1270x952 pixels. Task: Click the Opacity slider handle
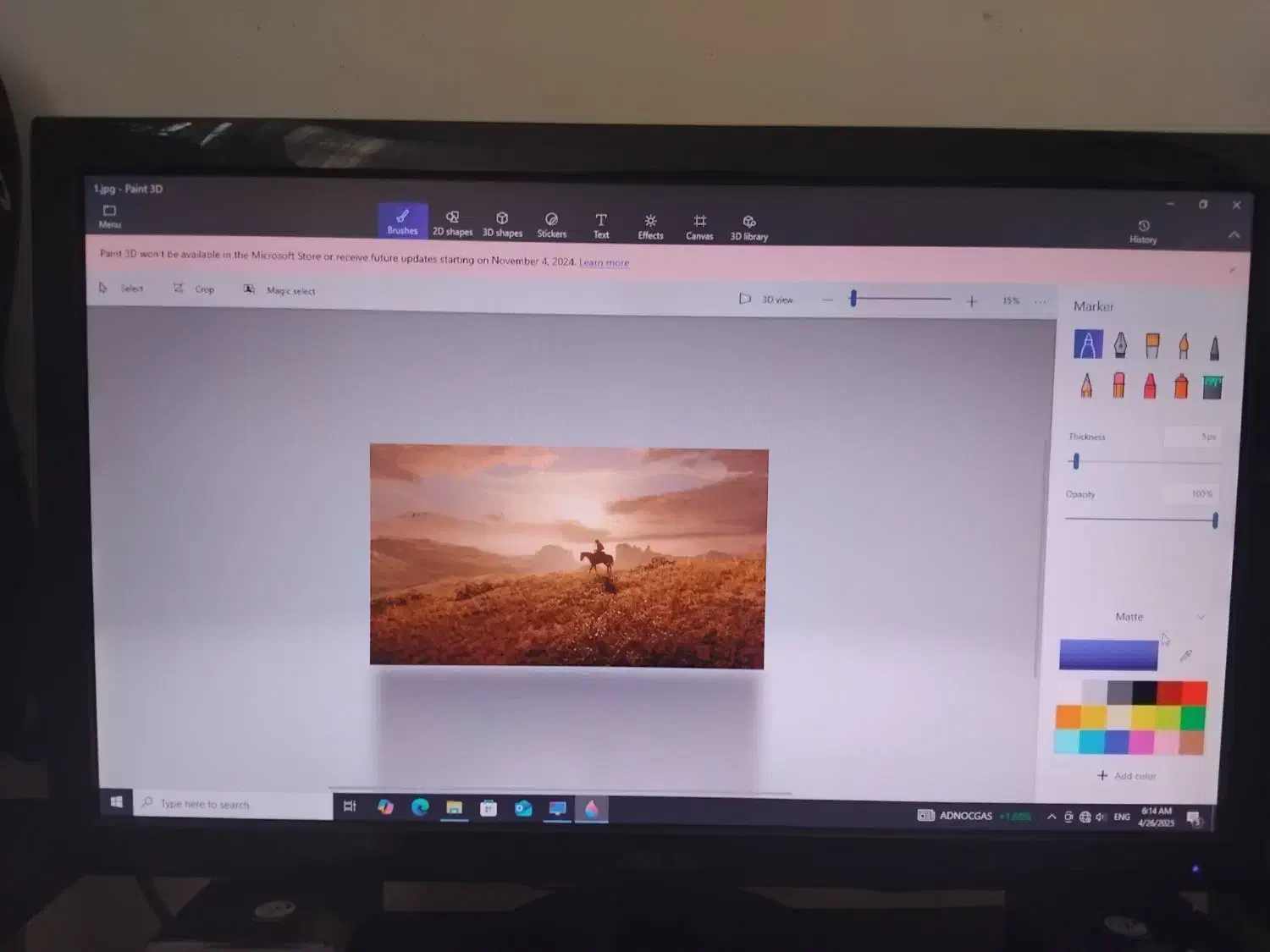tap(1215, 520)
